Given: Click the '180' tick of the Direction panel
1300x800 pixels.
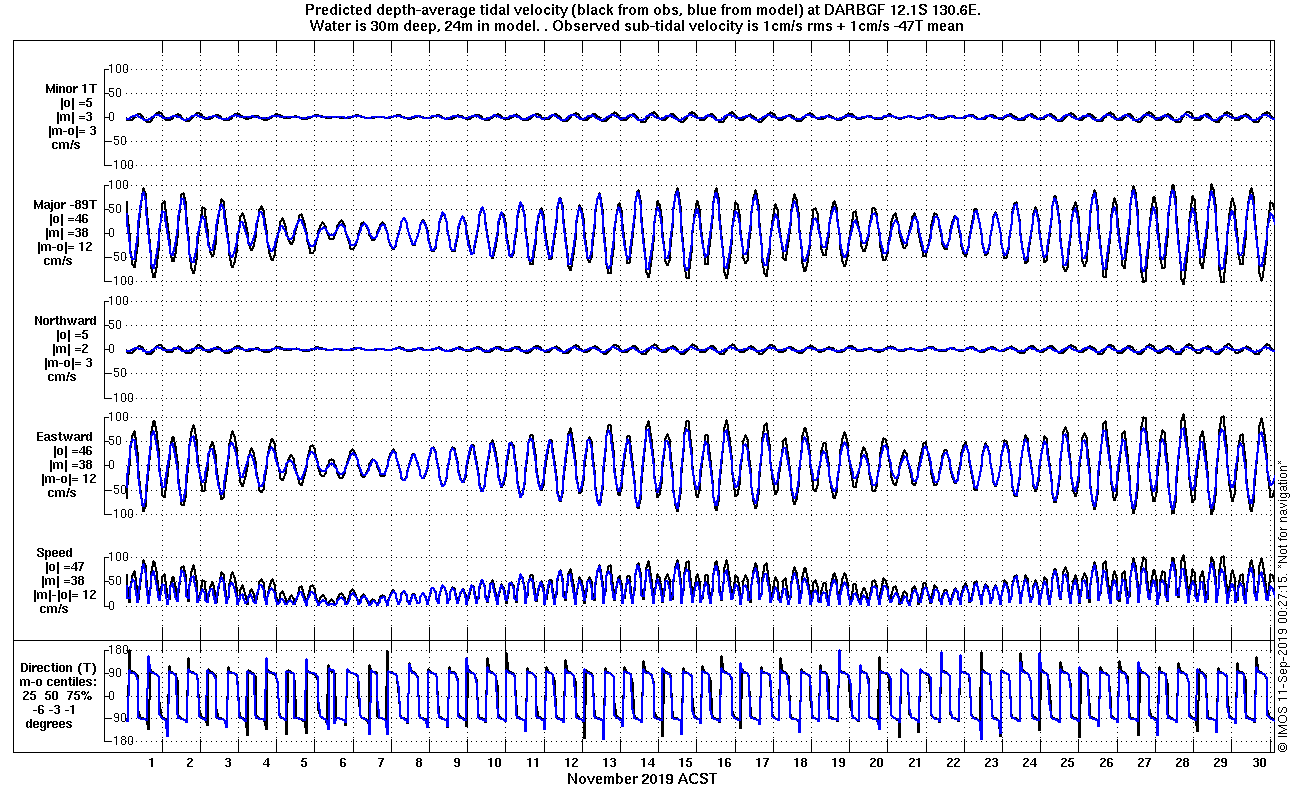Looking at the screenshot, I should 120,651.
